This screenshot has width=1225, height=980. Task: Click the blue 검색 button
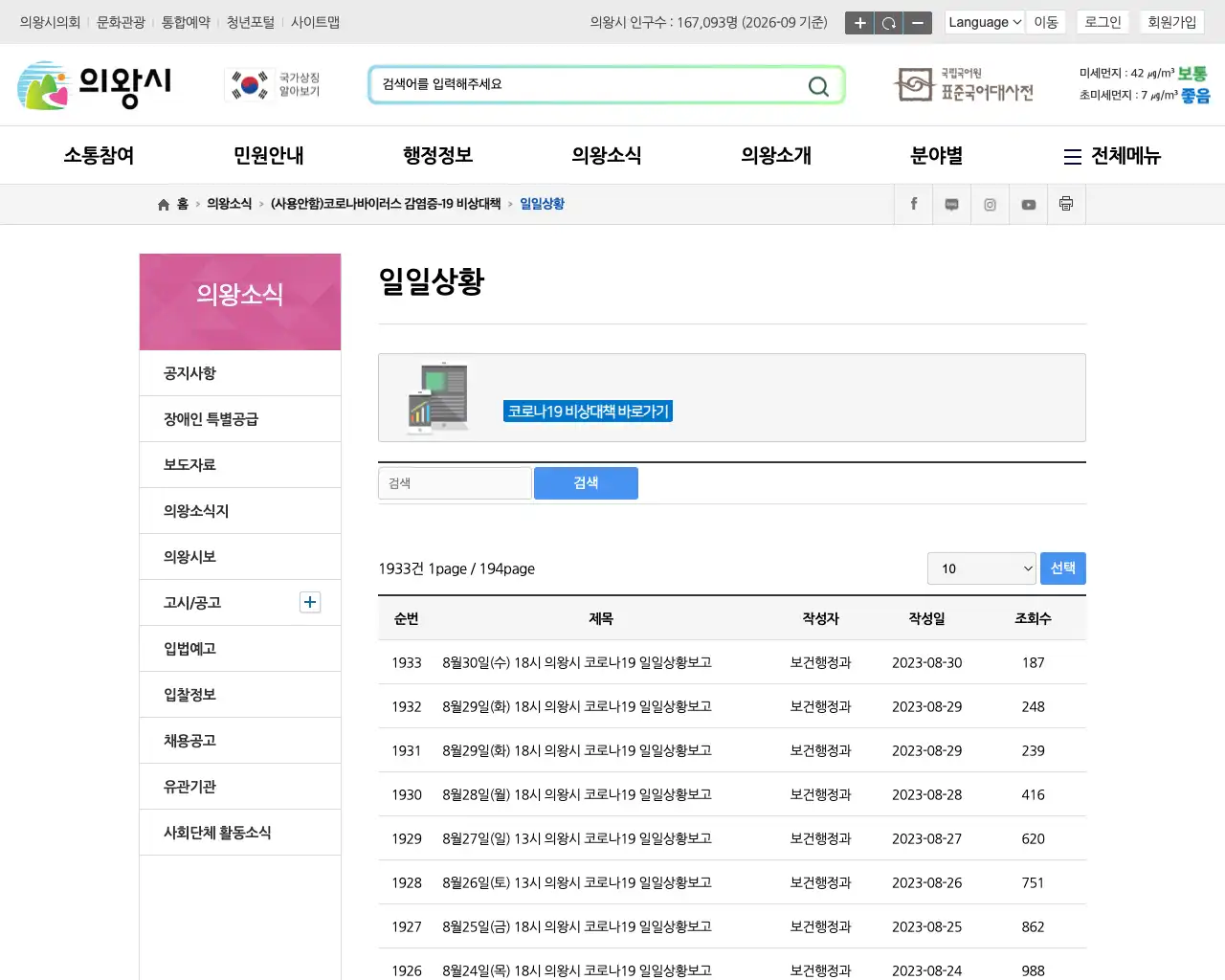(586, 483)
